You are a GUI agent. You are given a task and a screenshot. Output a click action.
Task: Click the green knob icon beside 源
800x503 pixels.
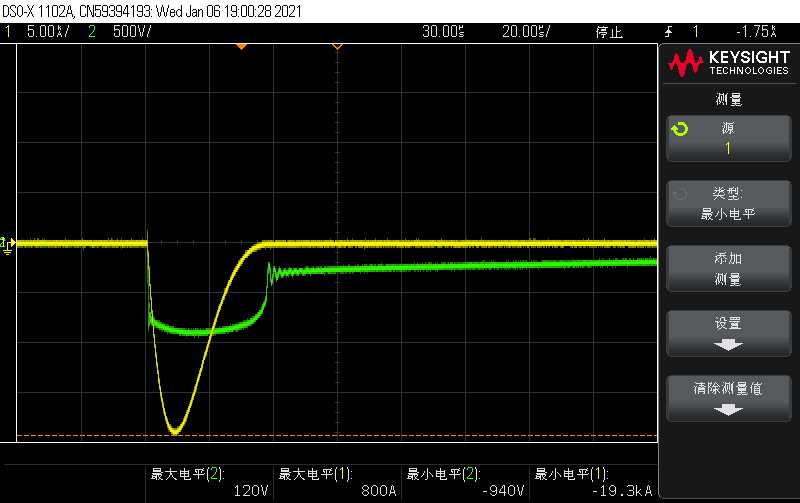coord(679,129)
